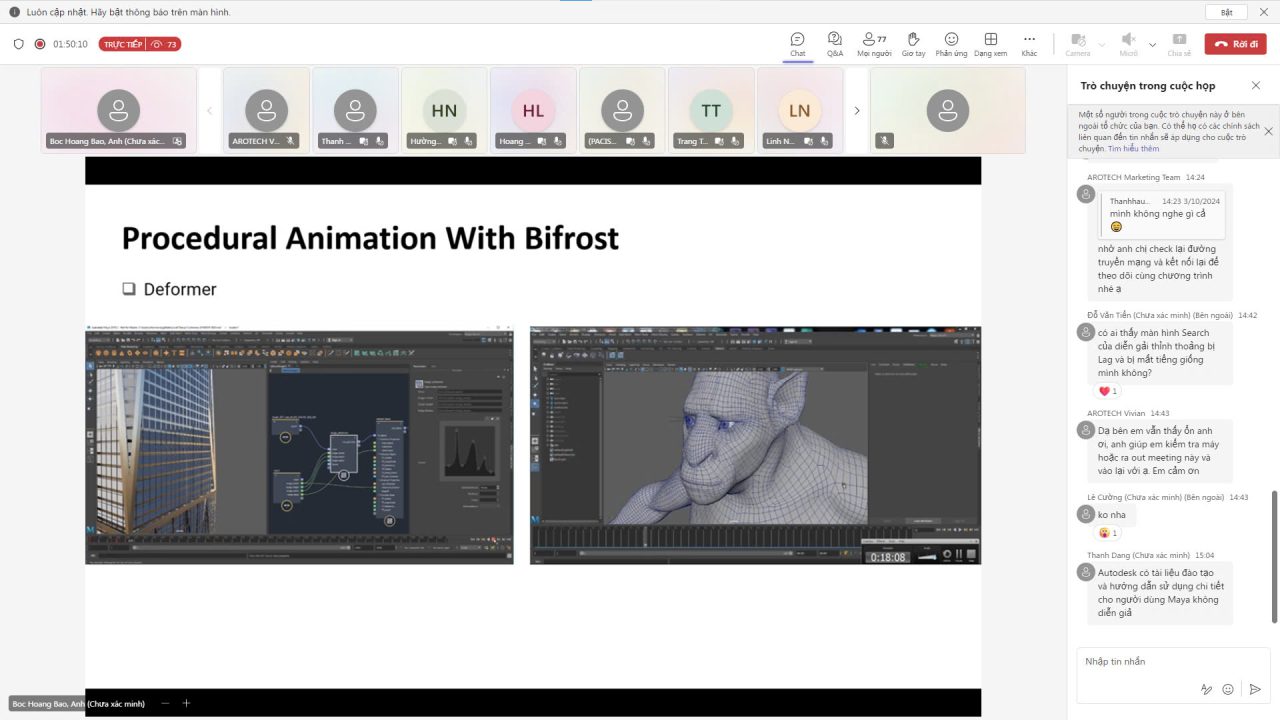Viewport: 1280px width, 720px height.
Task: Open the Q&A panel
Action: [x=834, y=43]
